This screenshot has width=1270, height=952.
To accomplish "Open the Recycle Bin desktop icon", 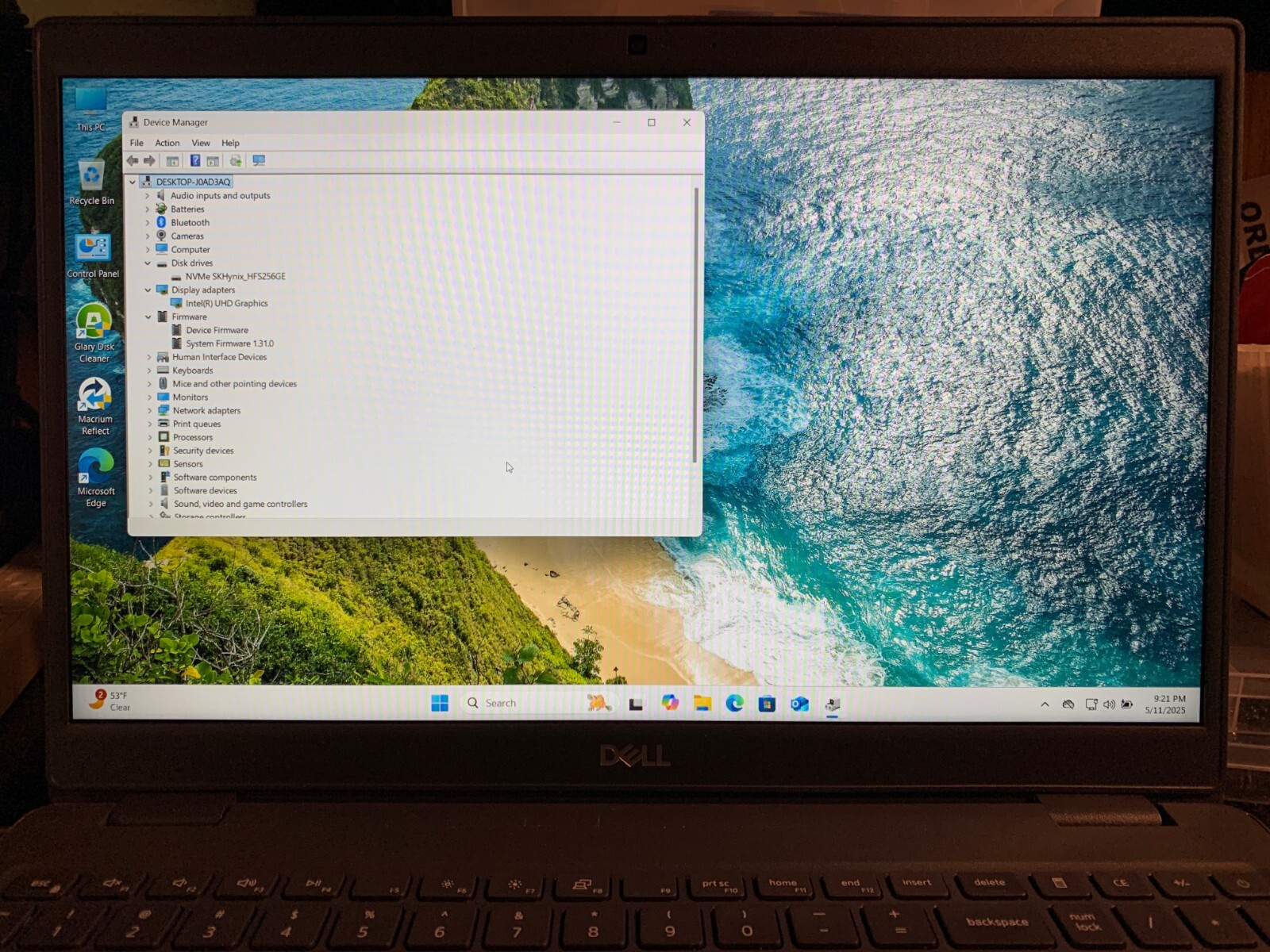I will pos(92,182).
